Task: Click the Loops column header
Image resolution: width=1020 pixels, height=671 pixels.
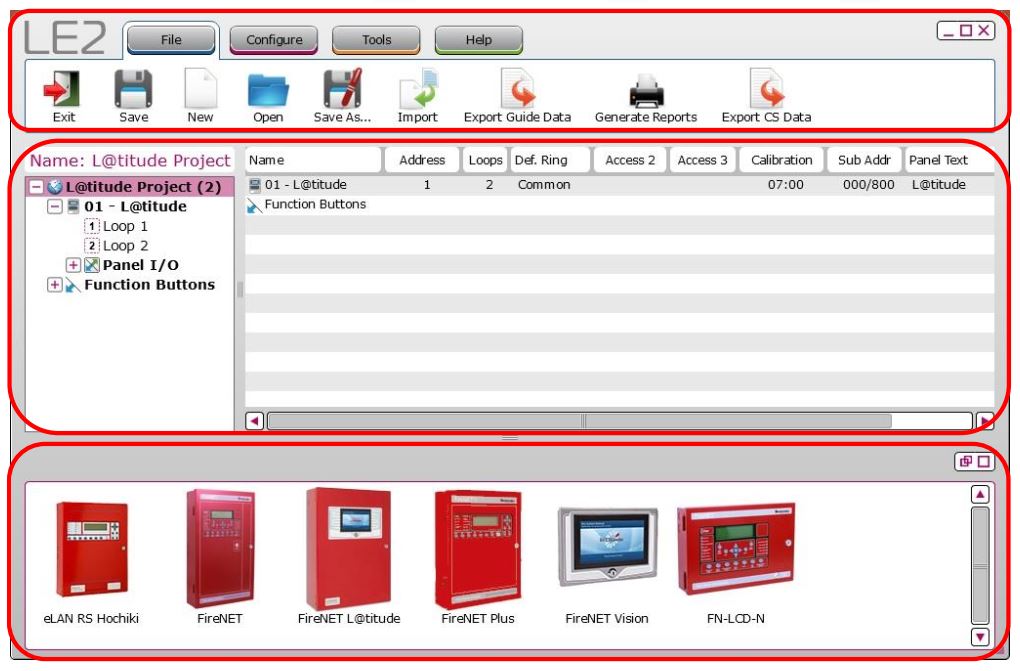Action: (485, 160)
